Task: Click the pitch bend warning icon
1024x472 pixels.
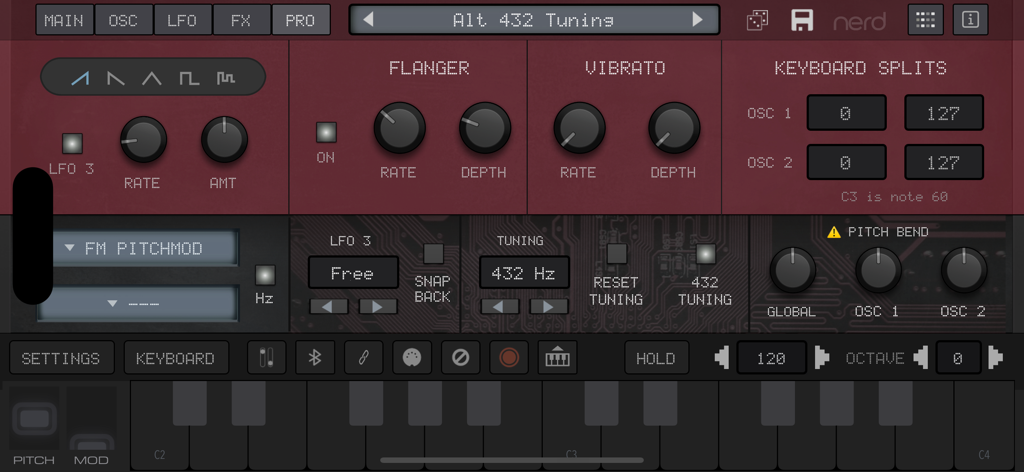Action: click(x=834, y=232)
